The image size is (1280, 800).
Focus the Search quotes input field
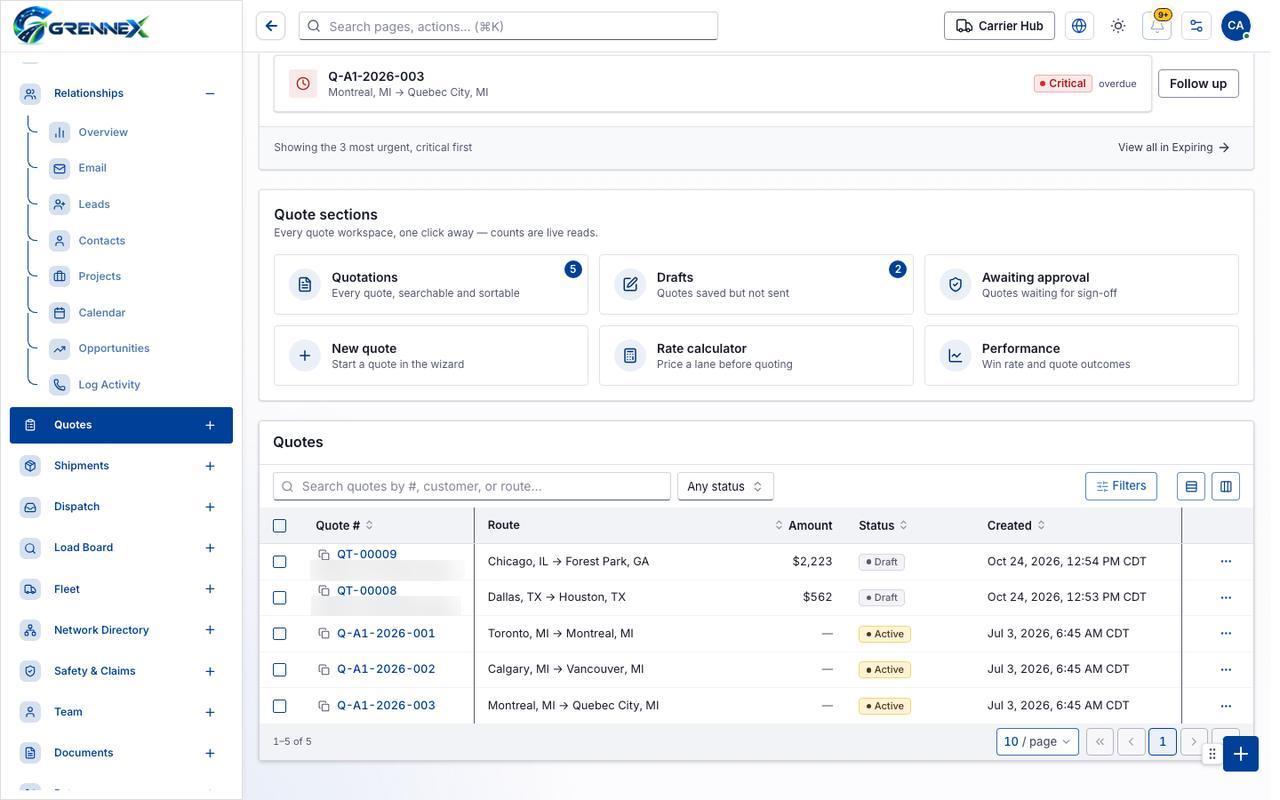pos(472,487)
